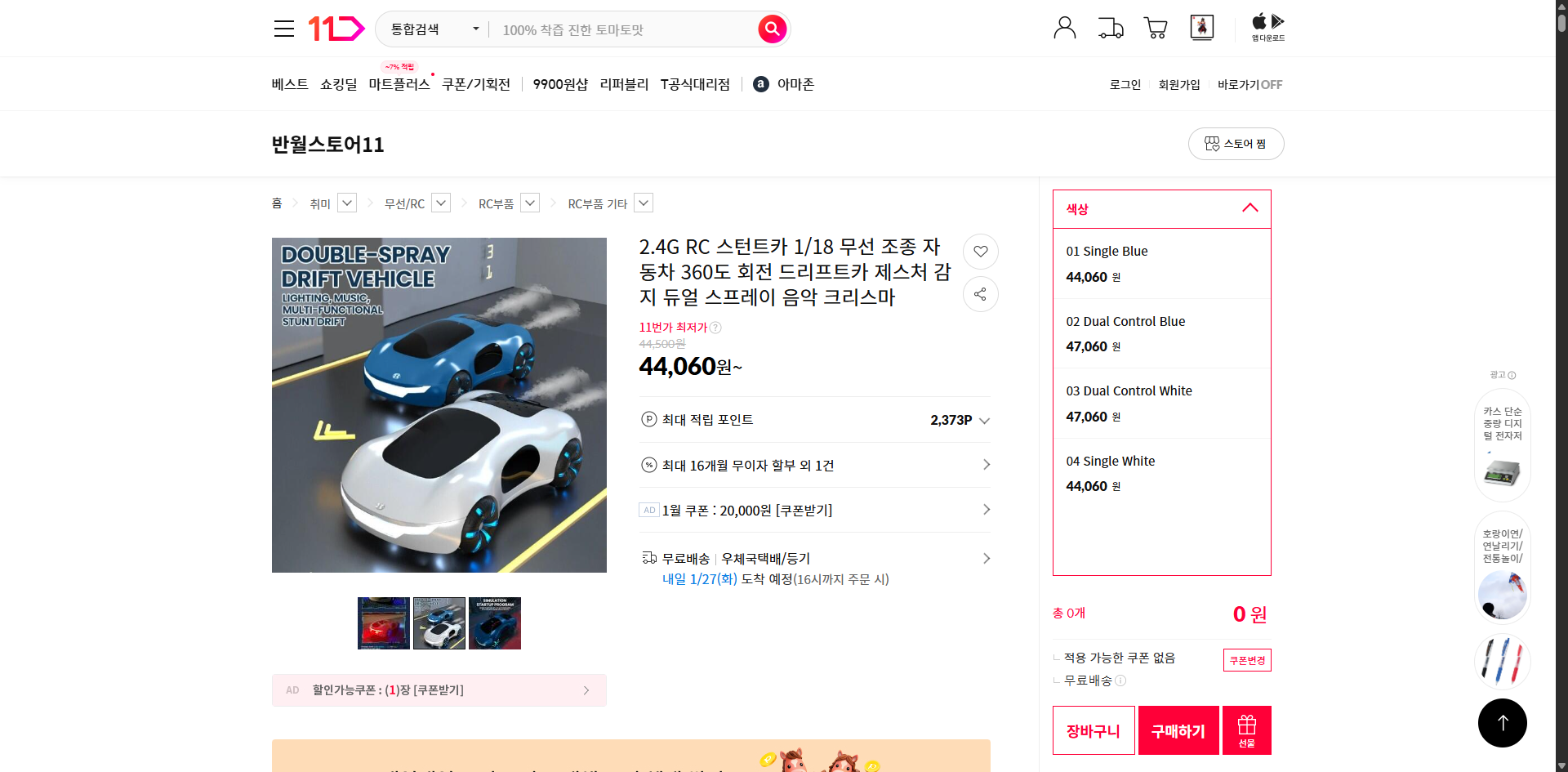Switch to the 베스트 menu

click(289, 83)
